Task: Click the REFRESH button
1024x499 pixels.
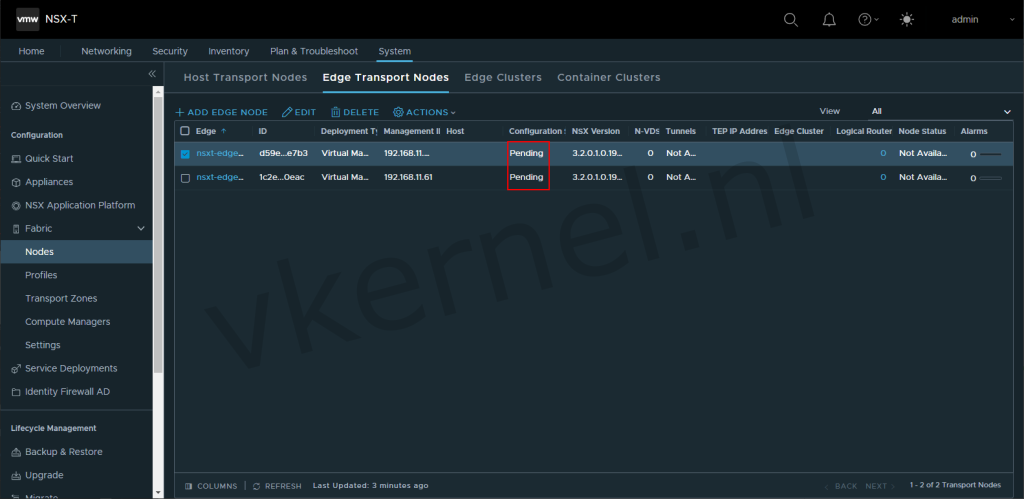Action: pyautogui.click(x=277, y=486)
